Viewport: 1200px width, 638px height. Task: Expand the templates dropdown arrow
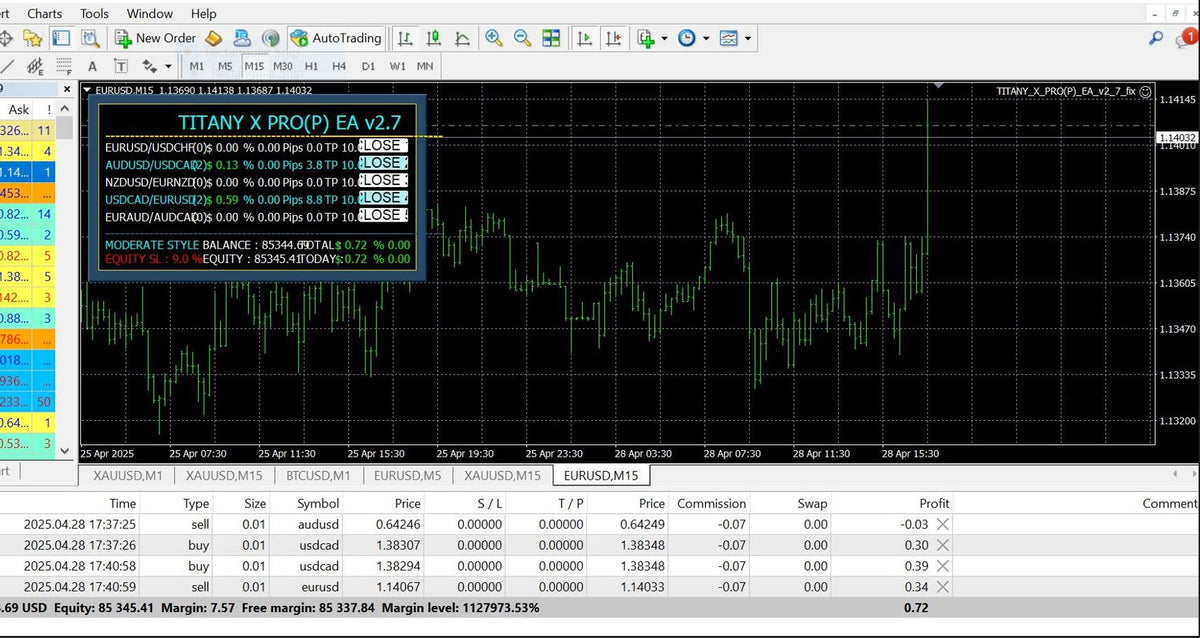(748, 39)
